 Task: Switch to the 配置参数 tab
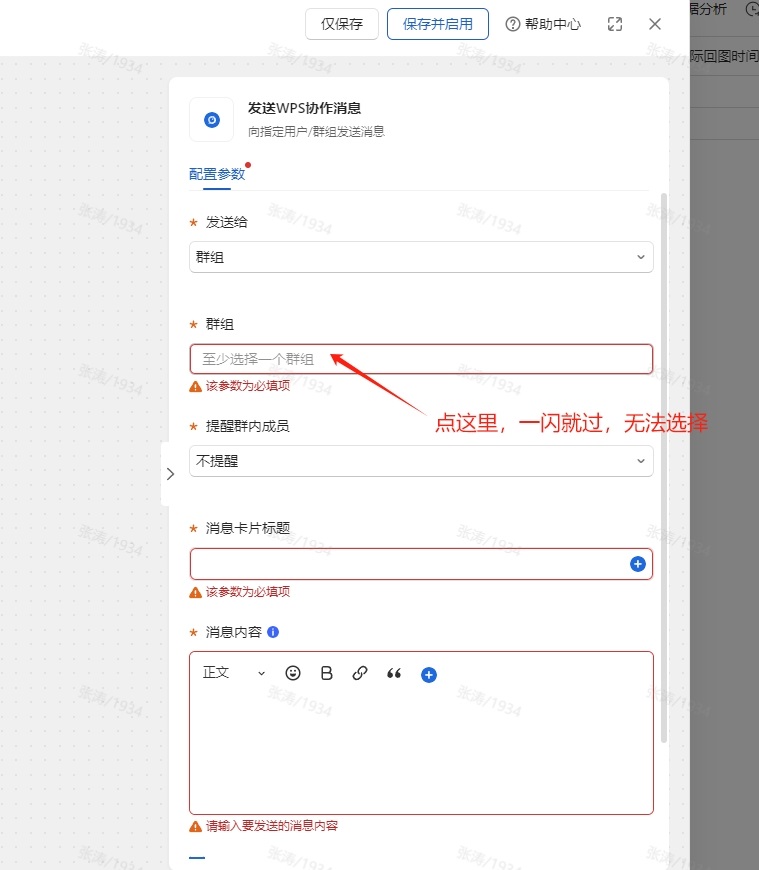pyautogui.click(x=217, y=174)
